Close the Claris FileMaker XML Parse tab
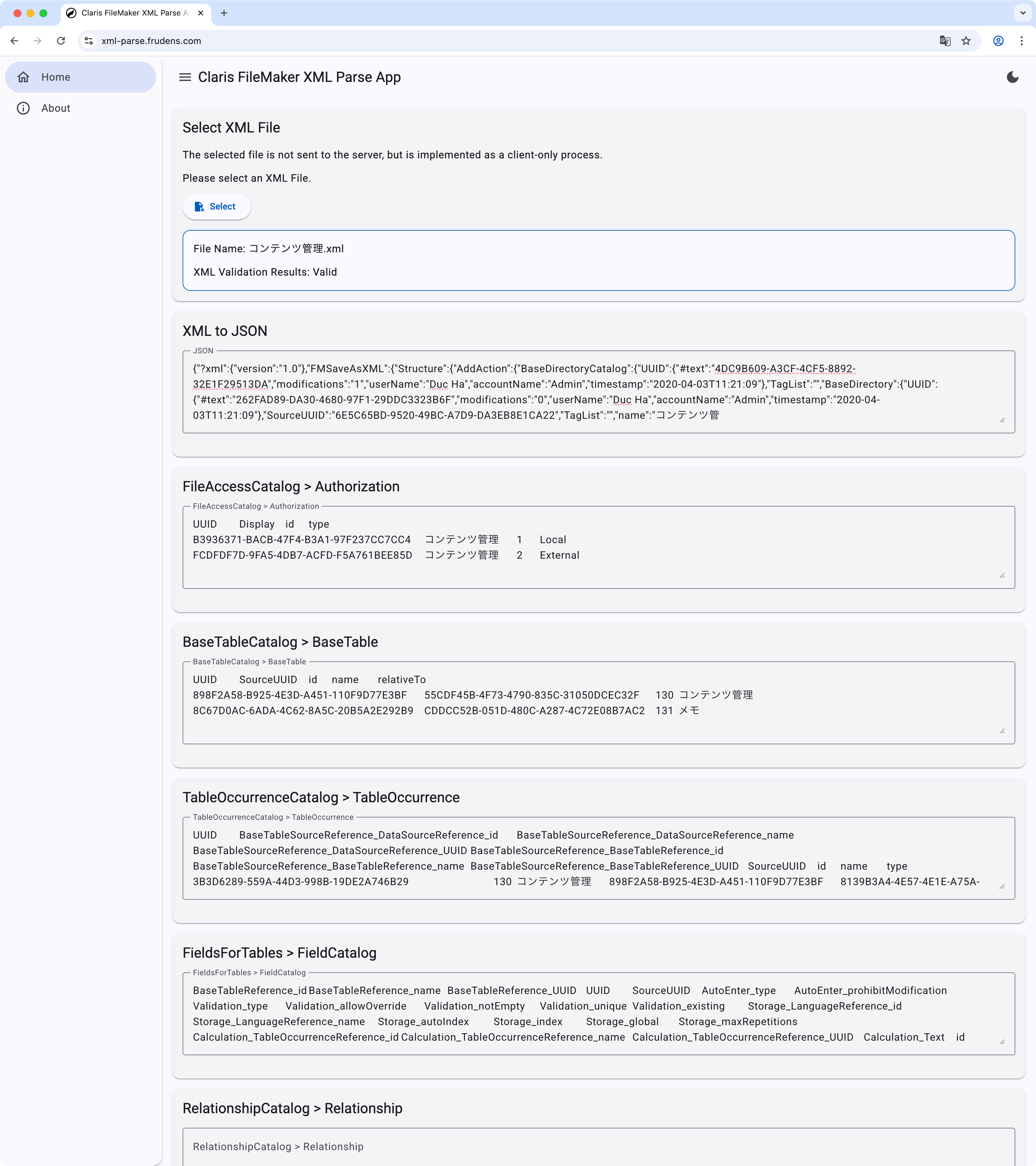This screenshot has width=1036, height=1166. tap(201, 13)
